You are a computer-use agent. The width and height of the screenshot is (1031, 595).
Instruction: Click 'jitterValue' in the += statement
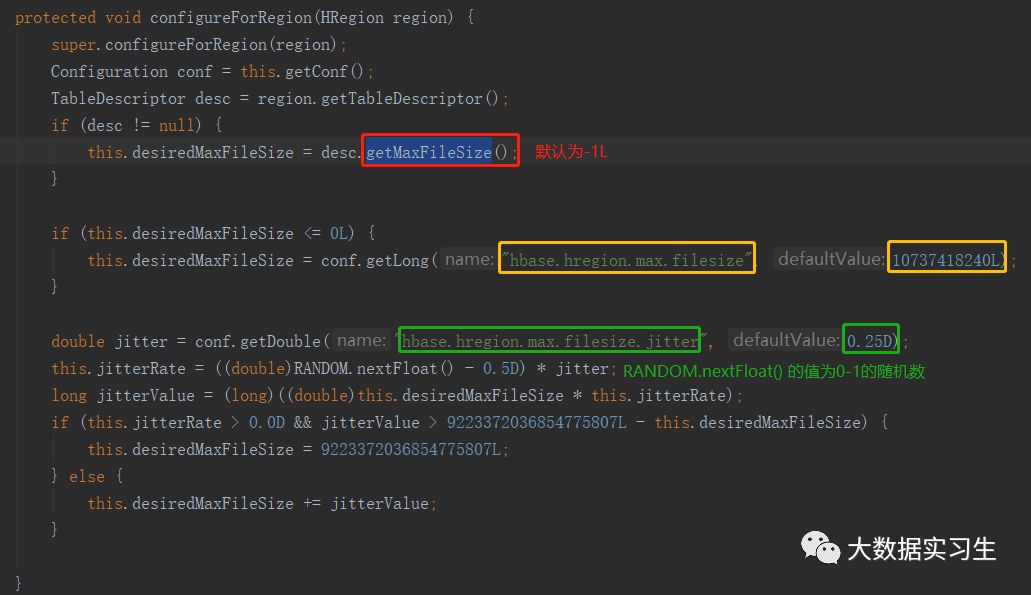(379, 504)
